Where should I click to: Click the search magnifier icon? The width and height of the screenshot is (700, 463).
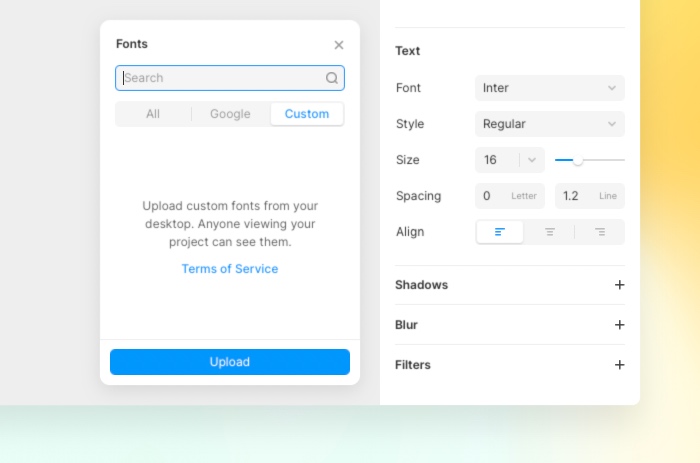coord(332,78)
